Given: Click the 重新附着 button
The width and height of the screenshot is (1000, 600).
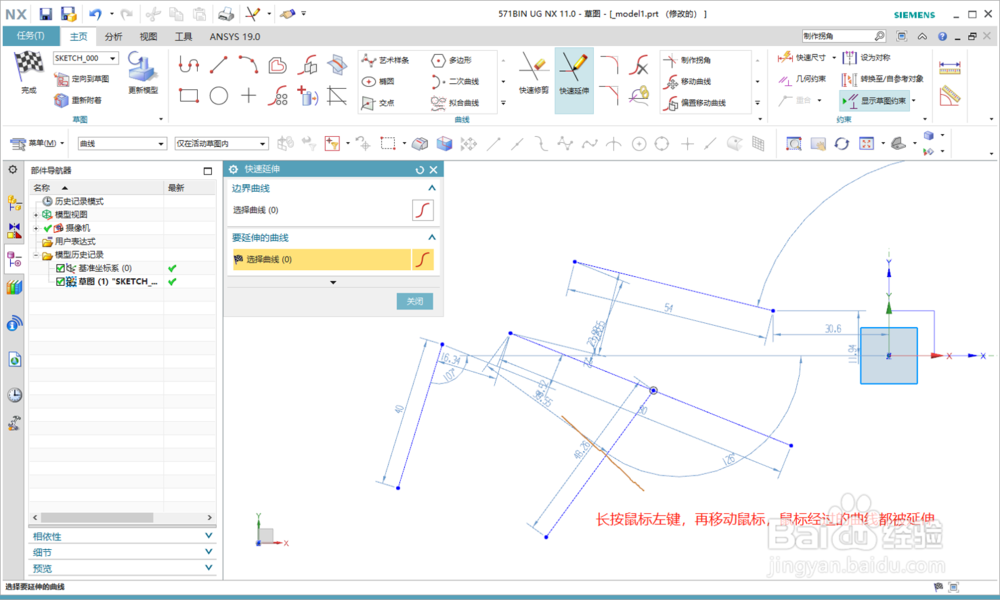Looking at the screenshot, I should pos(78,100).
